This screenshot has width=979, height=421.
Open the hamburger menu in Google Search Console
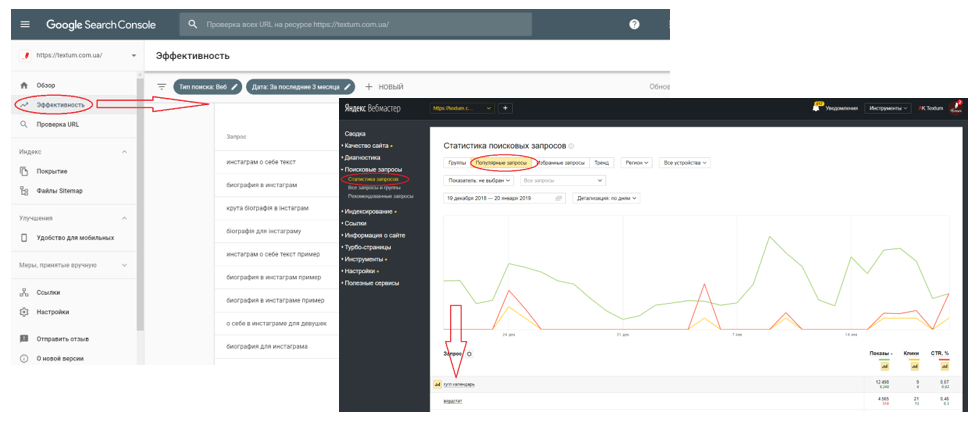[x=25, y=24]
